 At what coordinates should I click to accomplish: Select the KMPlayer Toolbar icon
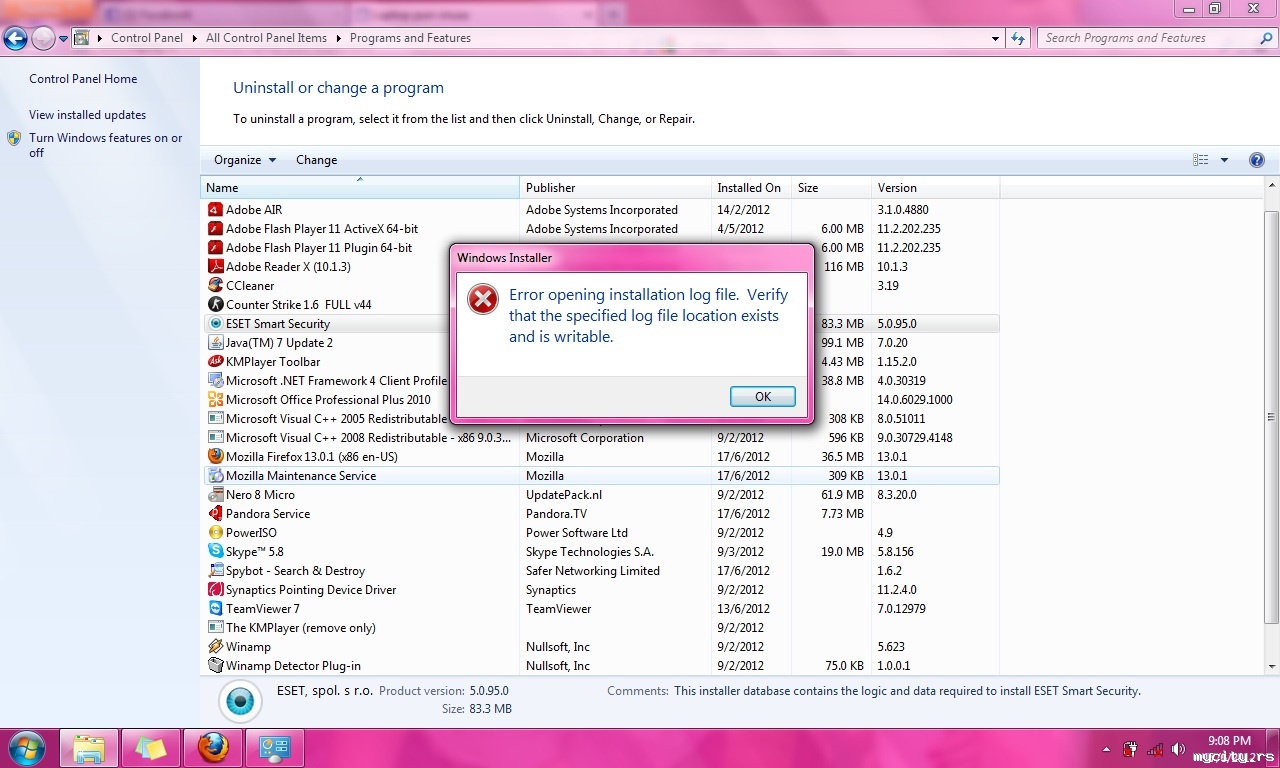coord(215,362)
